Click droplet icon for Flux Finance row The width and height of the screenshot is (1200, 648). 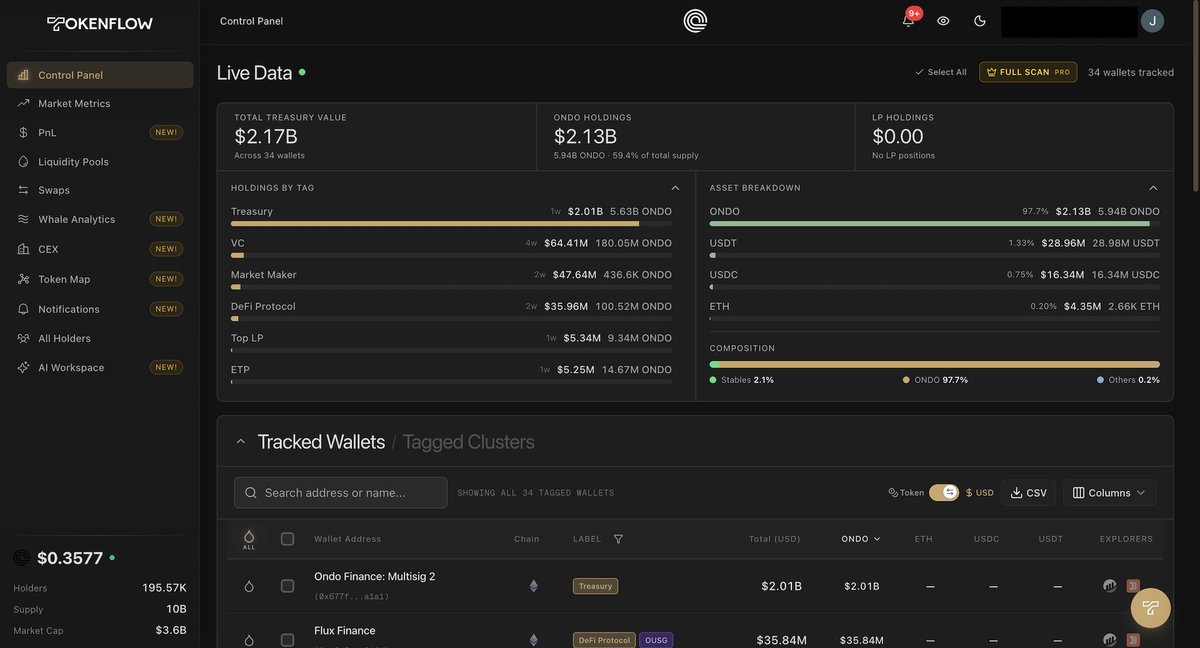pyautogui.click(x=249, y=640)
